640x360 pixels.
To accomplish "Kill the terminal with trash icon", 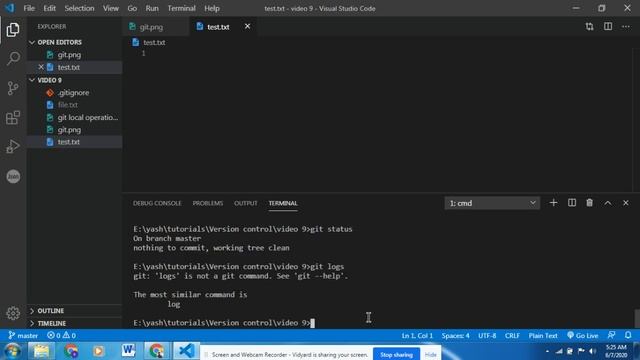I will 589,203.
